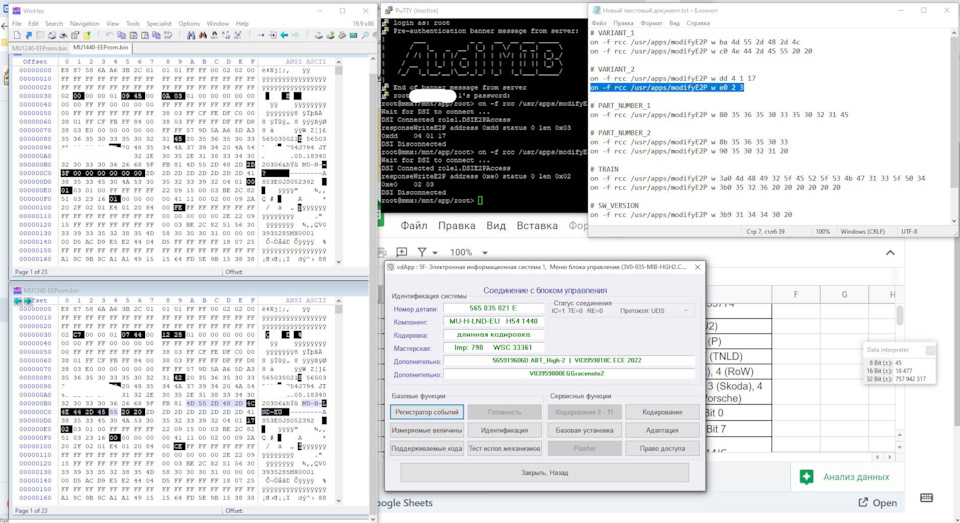Open the Вид menu in Sheets
The image size is (960, 523).
[496, 225]
